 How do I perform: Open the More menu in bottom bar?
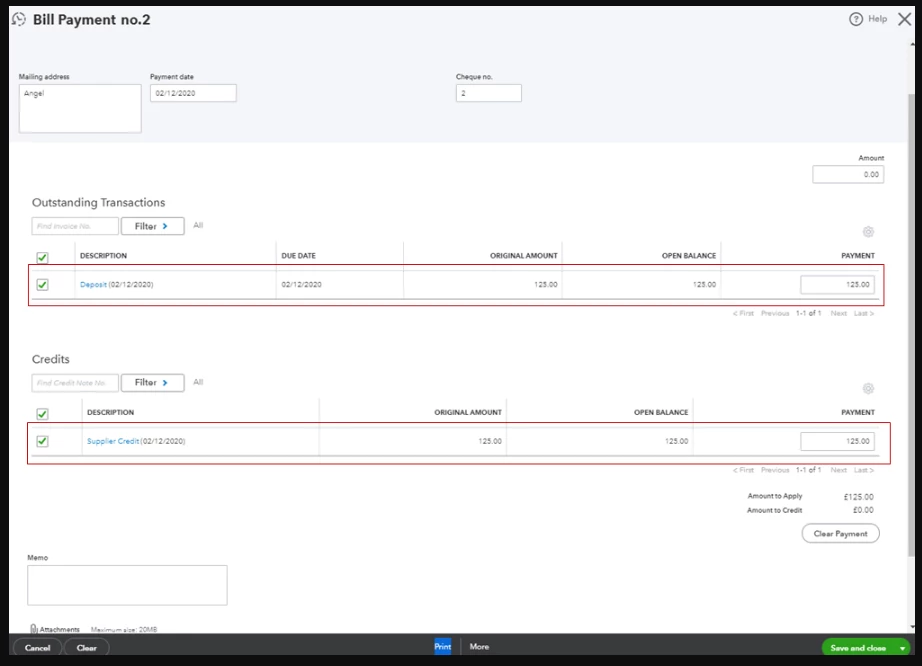(x=479, y=647)
